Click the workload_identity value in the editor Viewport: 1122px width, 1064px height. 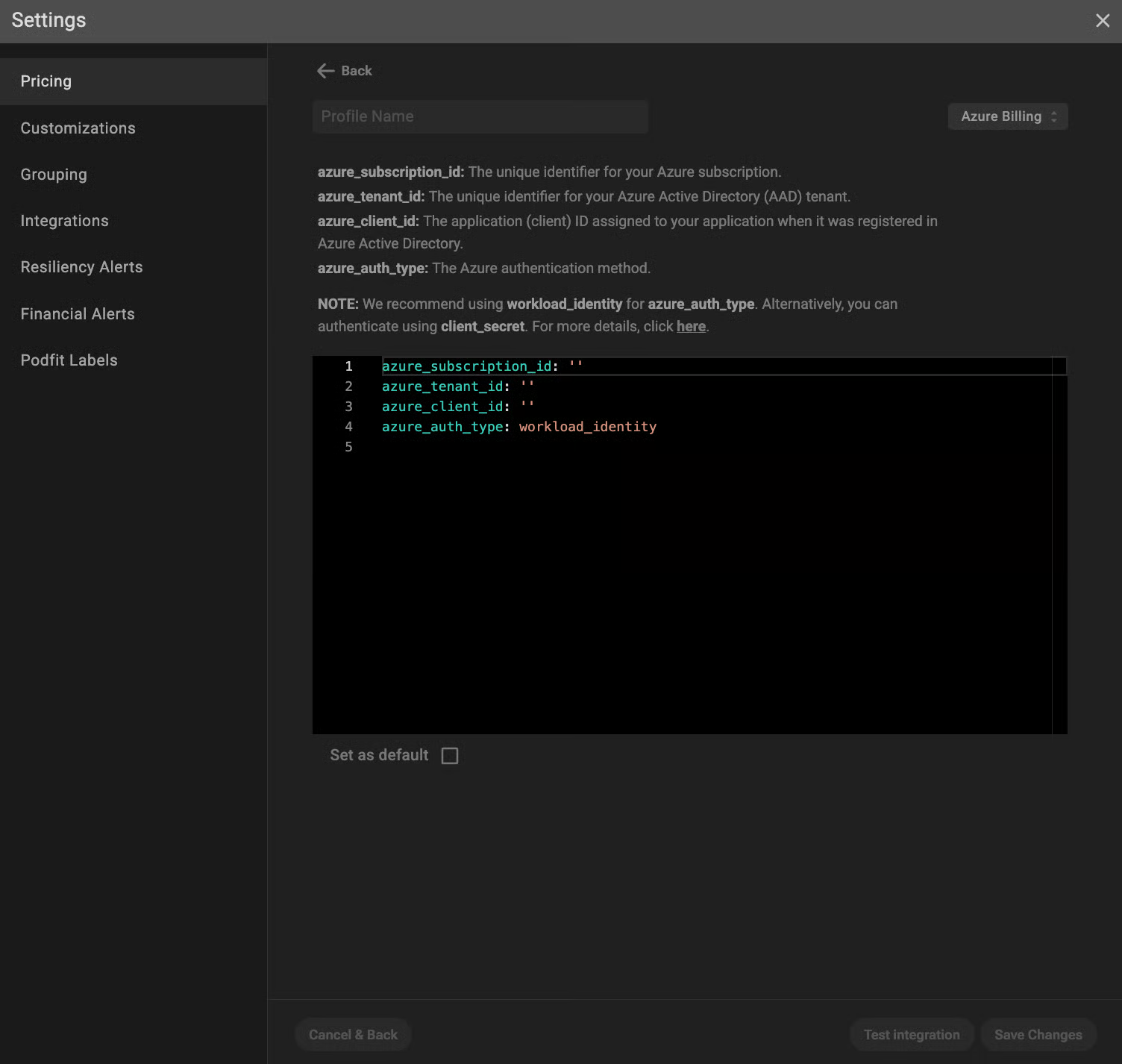pyautogui.click(x=588, y=427)
